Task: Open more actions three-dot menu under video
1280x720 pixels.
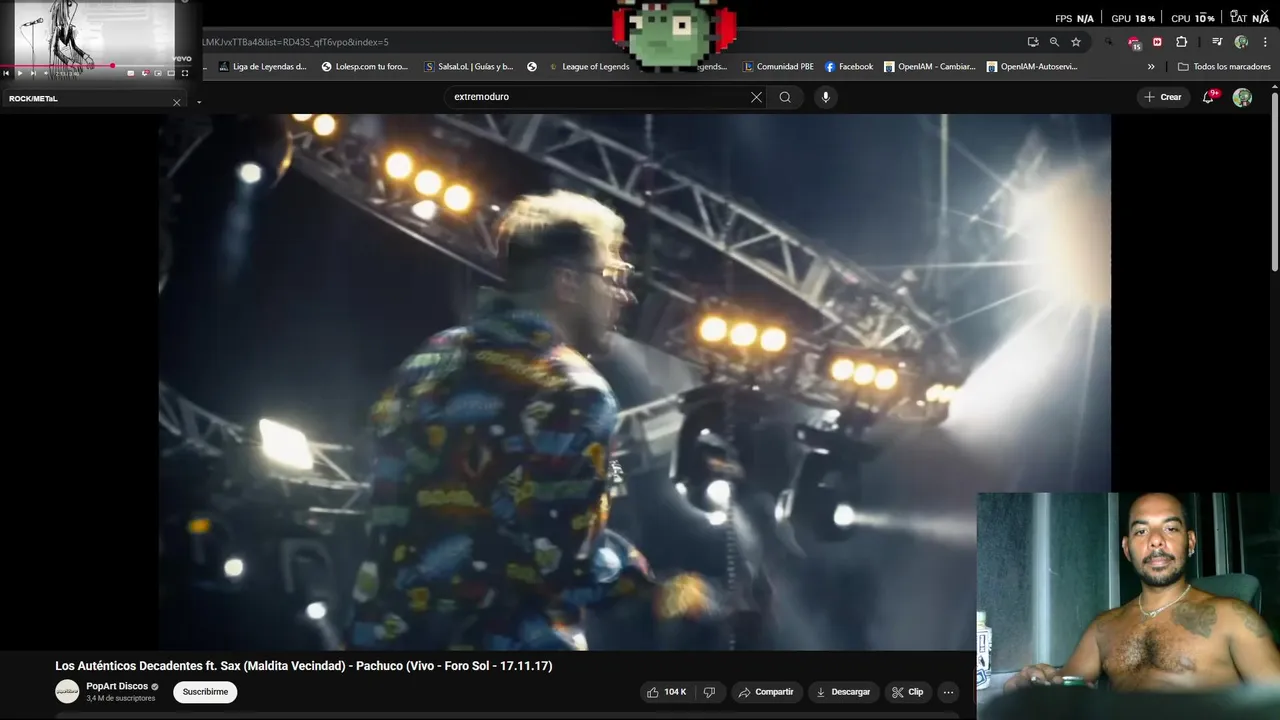Action: 948,692
